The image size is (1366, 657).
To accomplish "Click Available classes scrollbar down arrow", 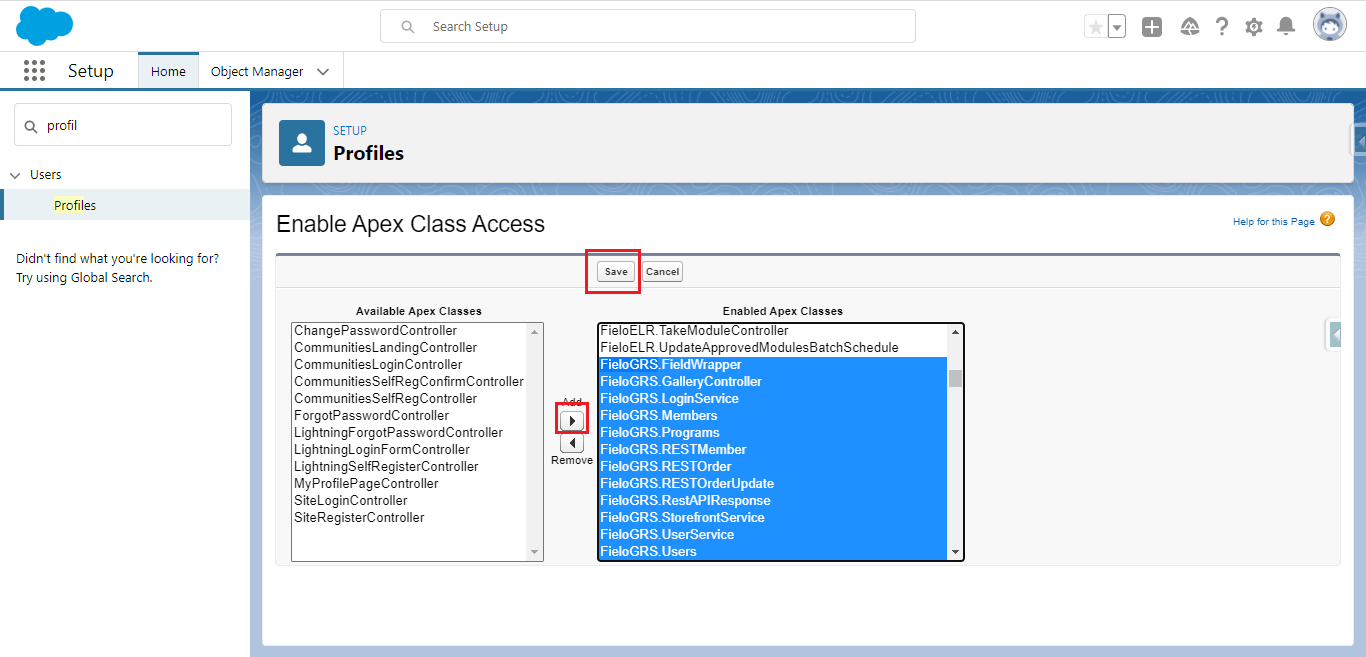I will pos(534,552).
